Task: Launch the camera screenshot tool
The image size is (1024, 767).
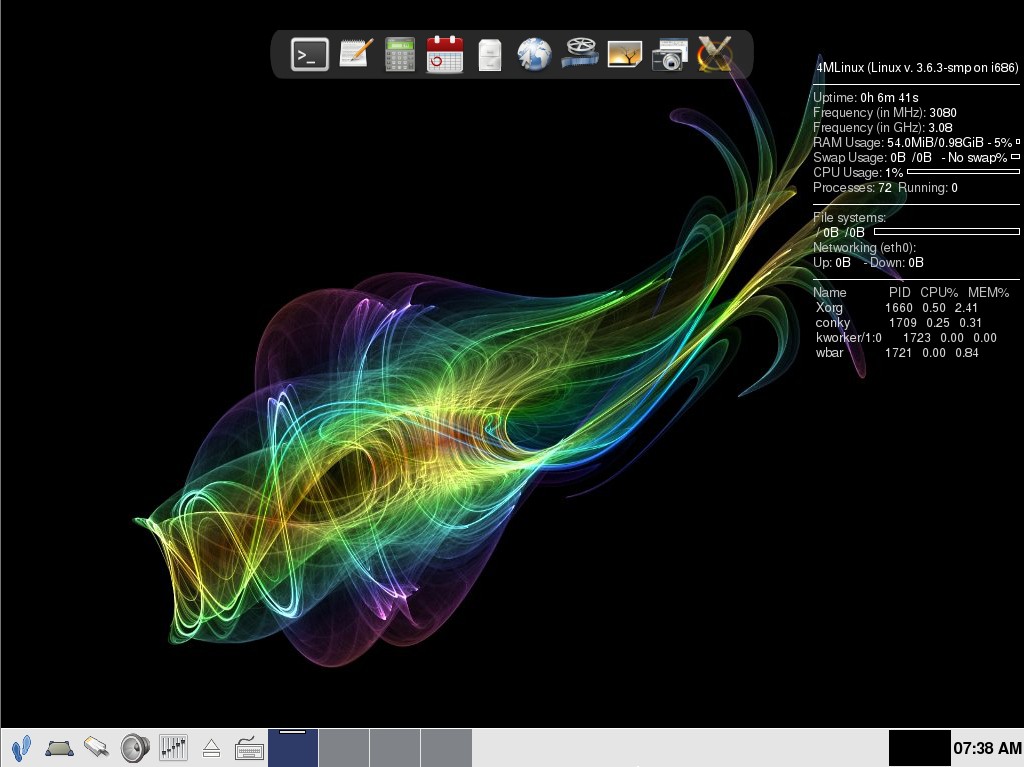Action: 668,55
